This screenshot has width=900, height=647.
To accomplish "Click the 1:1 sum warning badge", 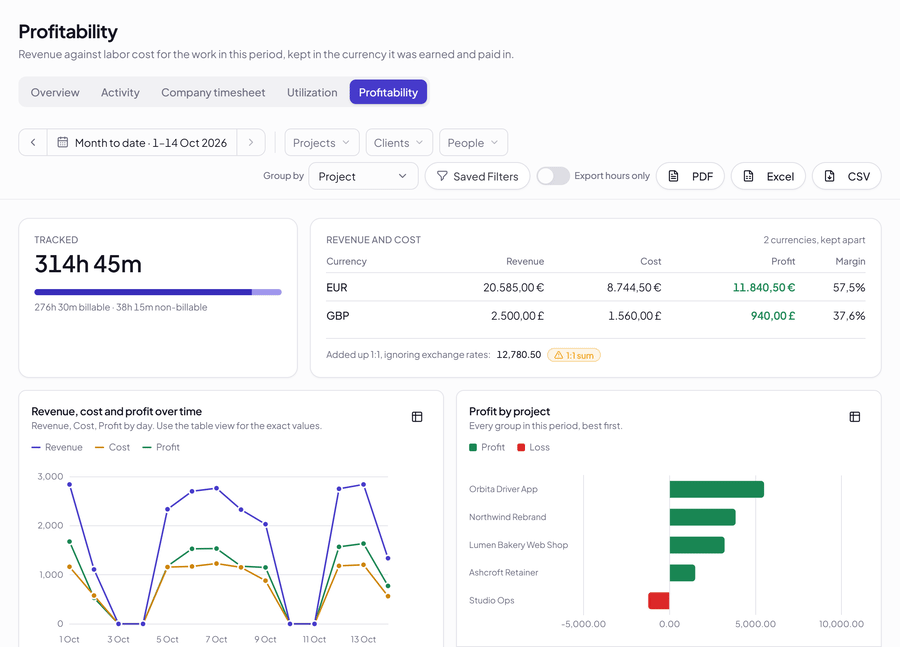I will (x=574, y=355).
